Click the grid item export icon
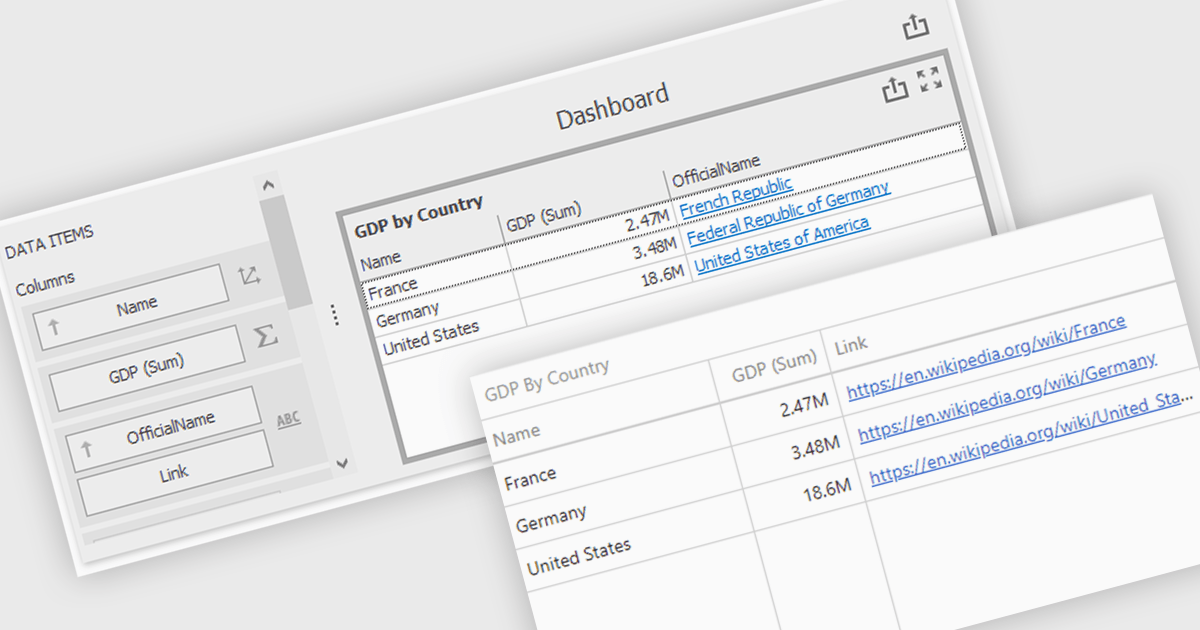Viewport: 1200px width, 630px height. (895, 89)
